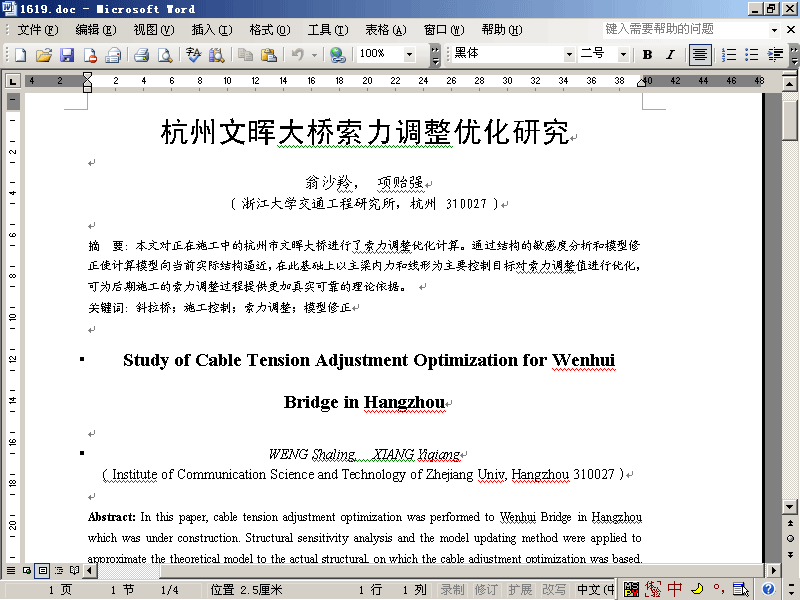Apply numbered list formatting

point(729,54)
